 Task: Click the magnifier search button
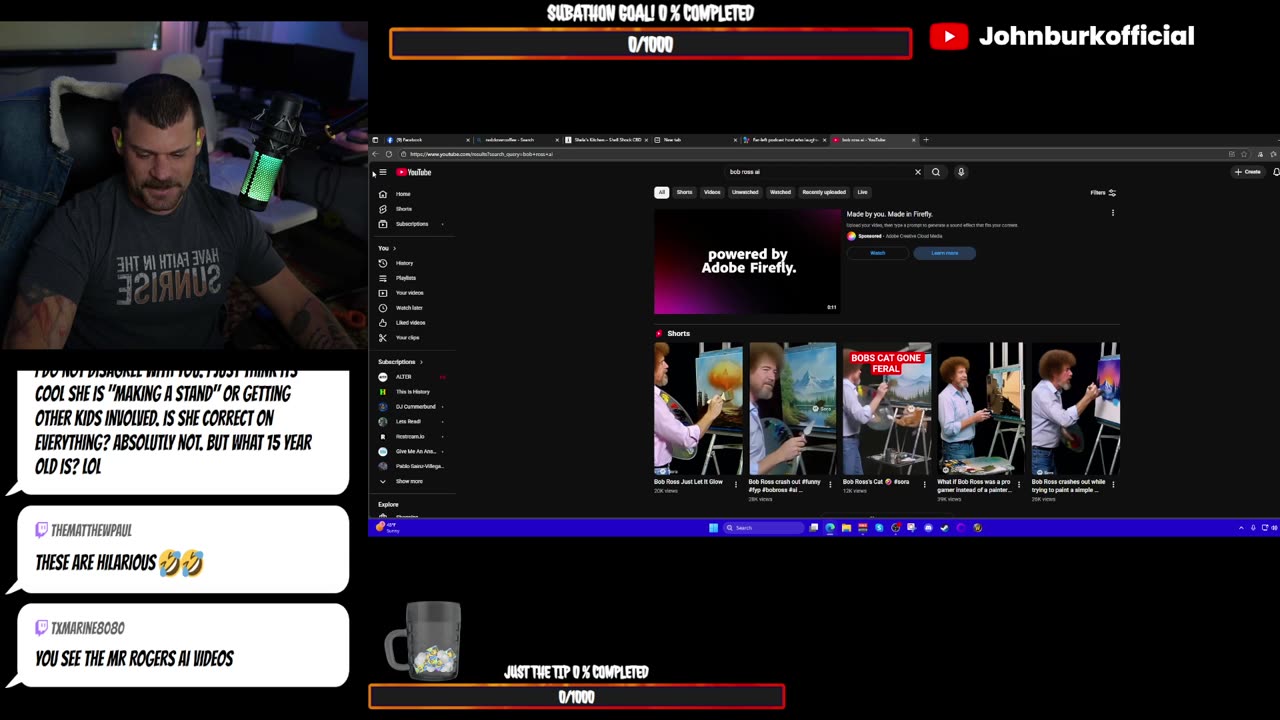tap(936, 172)
